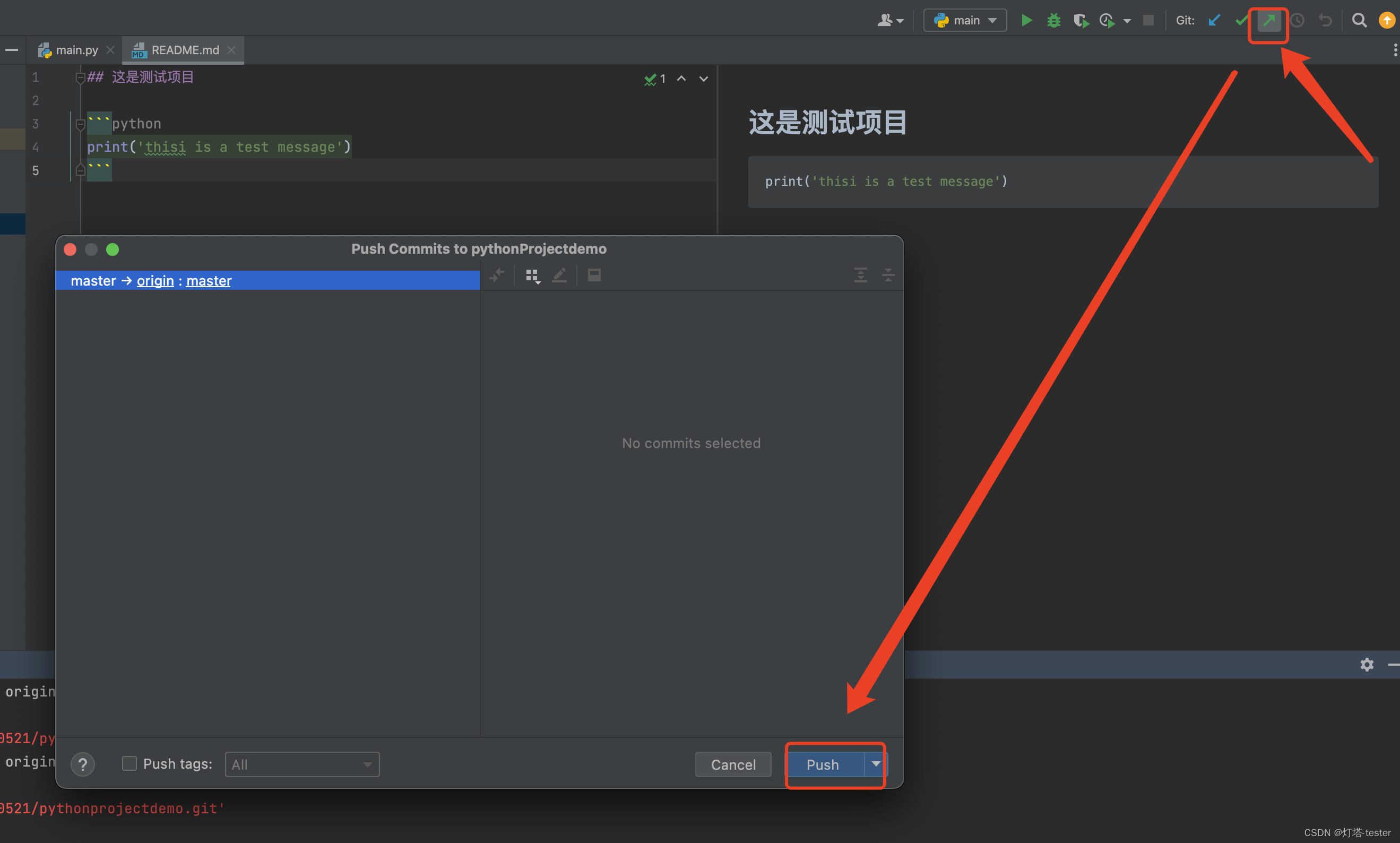Screen dimensions: 1400x843
Task: Click the orange IDE update icon
Action: pyautogui.click(x=1387, y=21)
